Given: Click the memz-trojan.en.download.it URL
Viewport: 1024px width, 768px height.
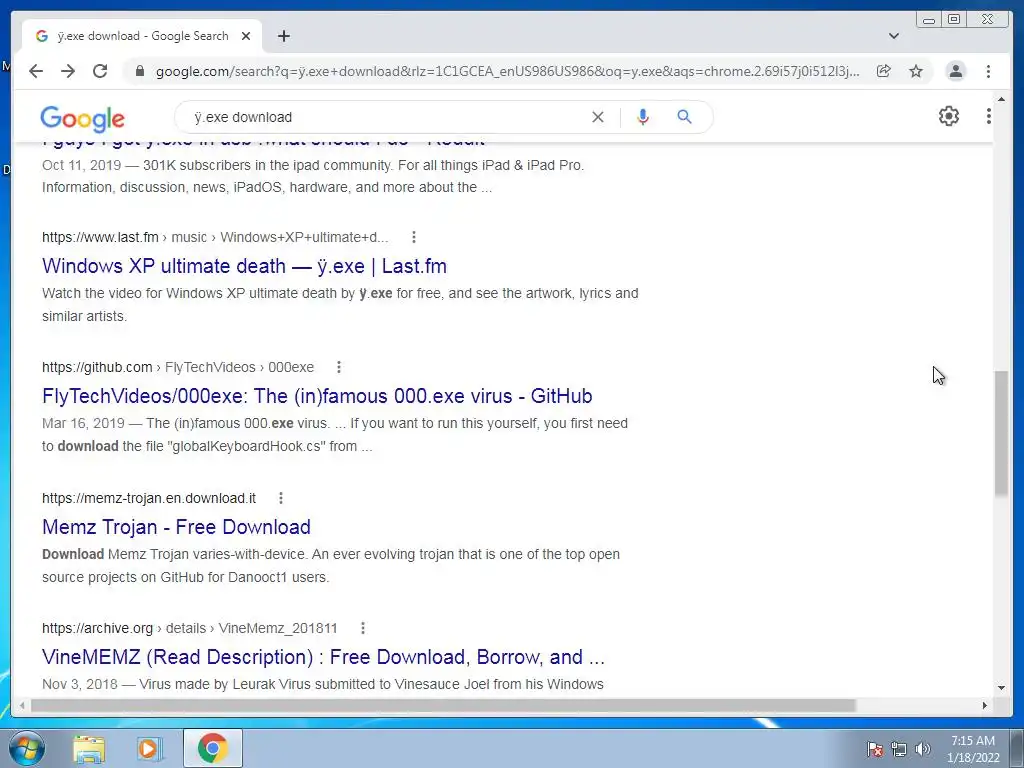Looking at the screenshot, I should click(149, 498).
